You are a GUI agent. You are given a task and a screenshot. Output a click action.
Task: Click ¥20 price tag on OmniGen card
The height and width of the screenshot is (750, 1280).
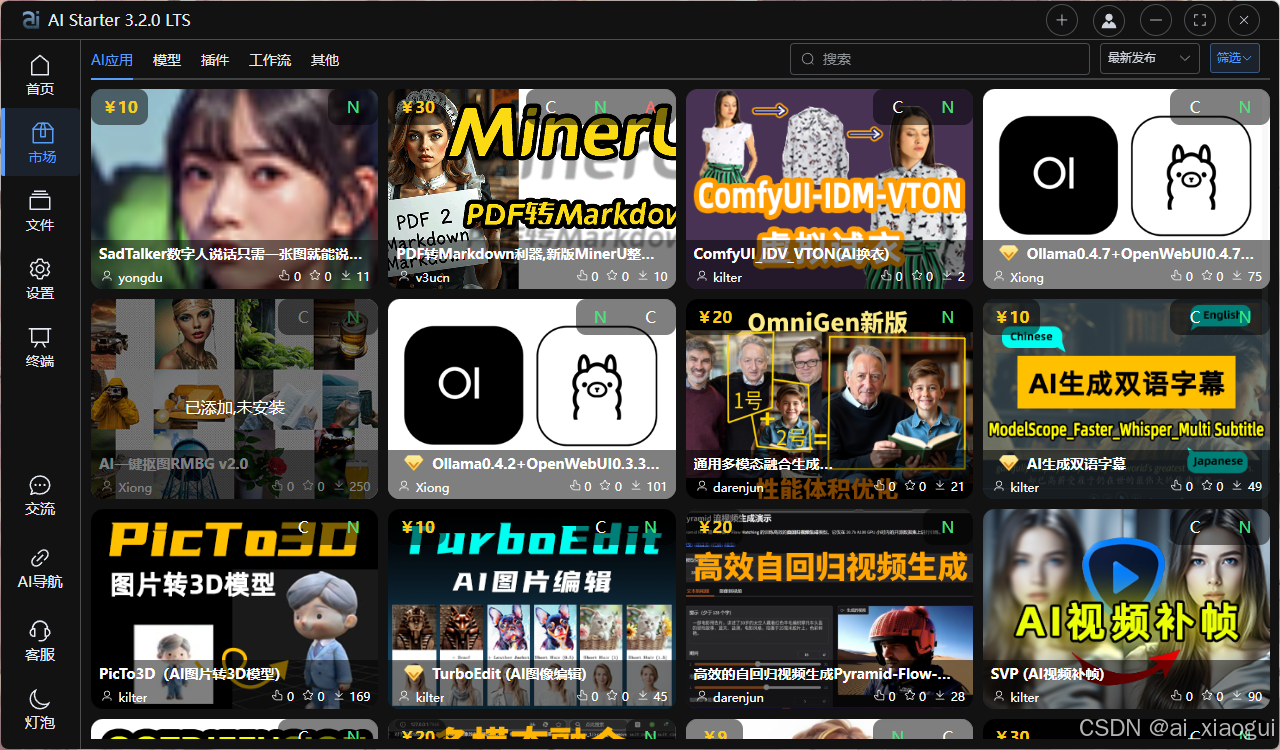(715, 317)
